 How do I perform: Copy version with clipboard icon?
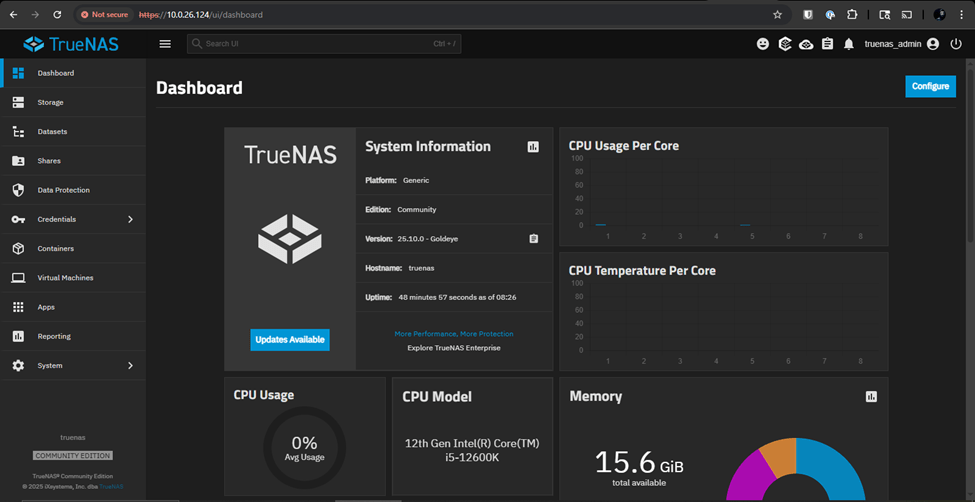tap(534, 239)
